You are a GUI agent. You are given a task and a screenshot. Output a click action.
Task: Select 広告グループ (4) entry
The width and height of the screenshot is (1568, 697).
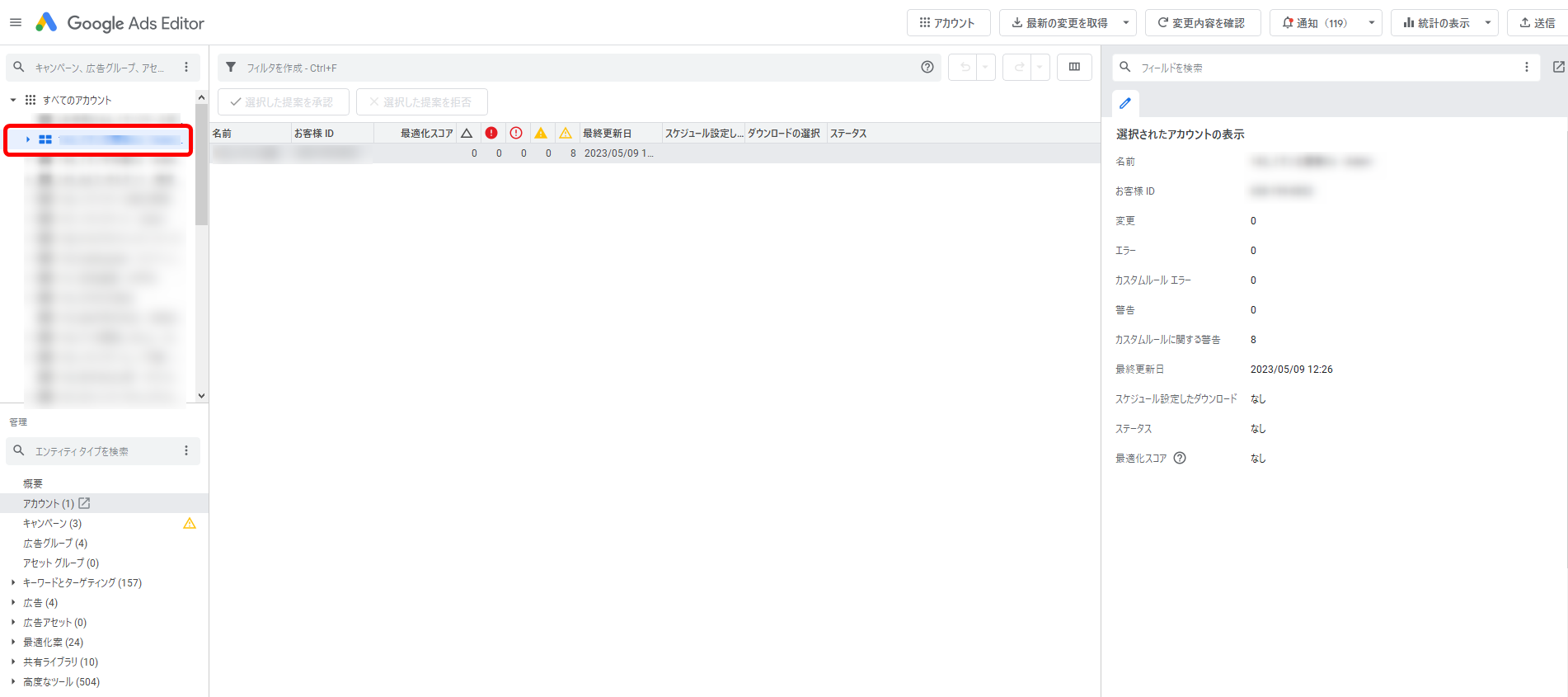tap(55, 543)
